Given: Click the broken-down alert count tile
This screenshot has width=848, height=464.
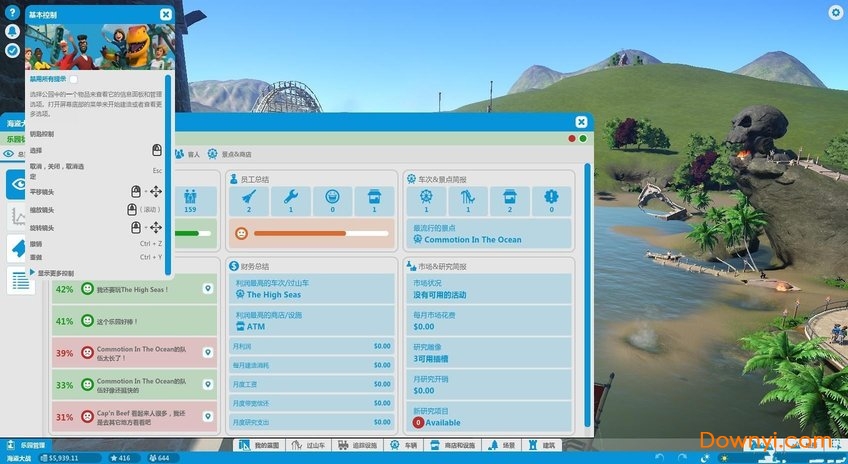Looking at the screenshot, I should [551, 201].
